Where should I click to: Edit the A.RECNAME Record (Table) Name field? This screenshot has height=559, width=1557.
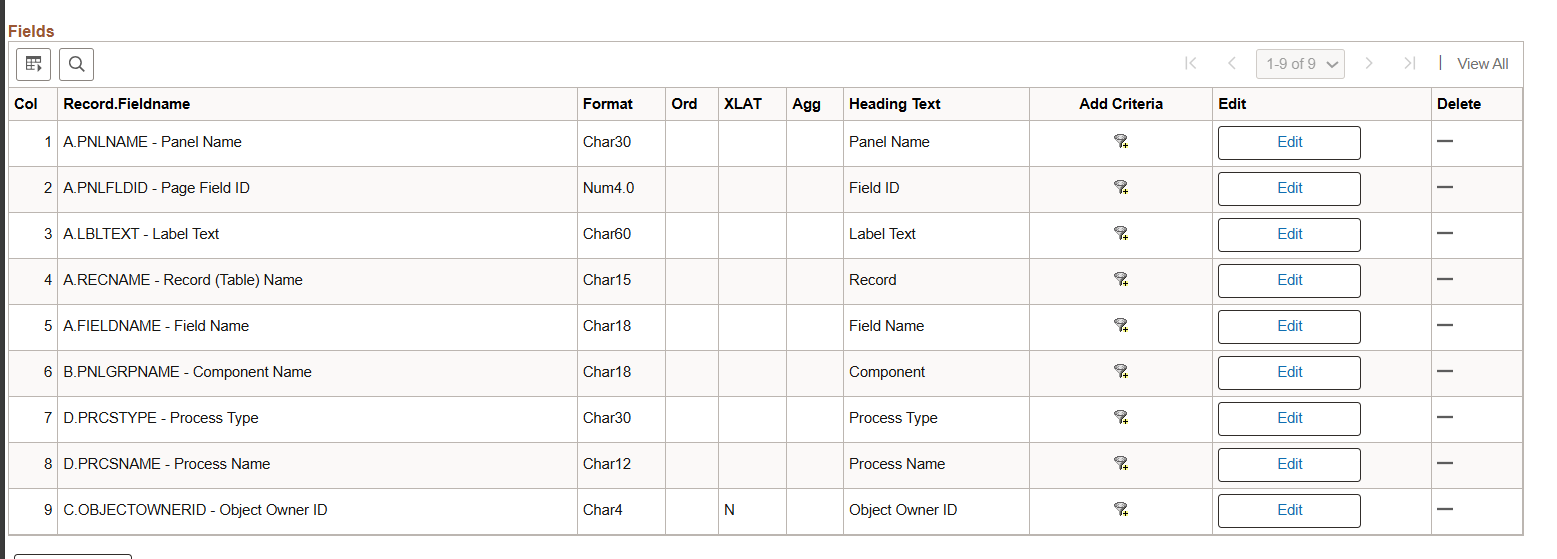(x=1289, y=280)
